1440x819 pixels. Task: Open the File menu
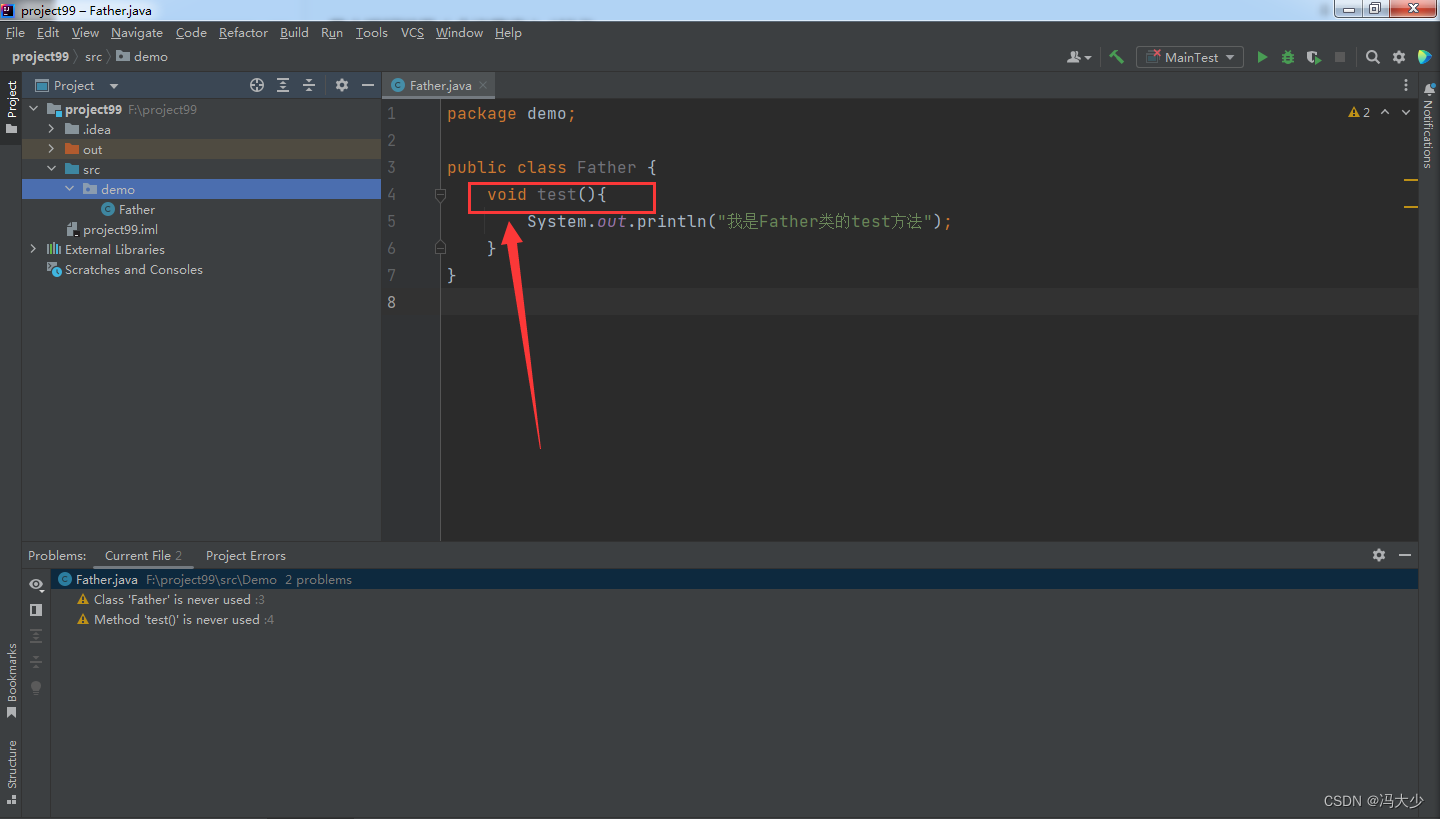[15, 33]
